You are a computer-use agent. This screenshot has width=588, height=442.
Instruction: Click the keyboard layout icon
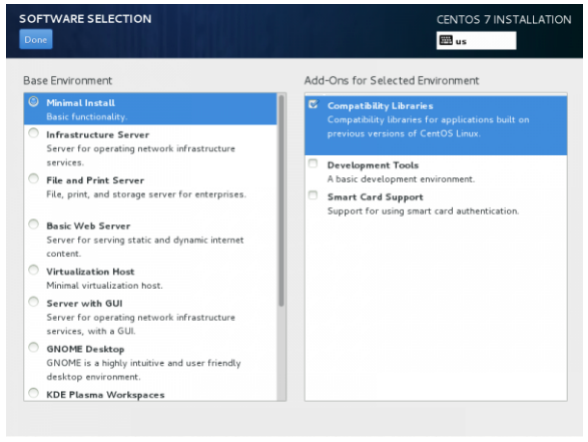[x=446, y=40]
